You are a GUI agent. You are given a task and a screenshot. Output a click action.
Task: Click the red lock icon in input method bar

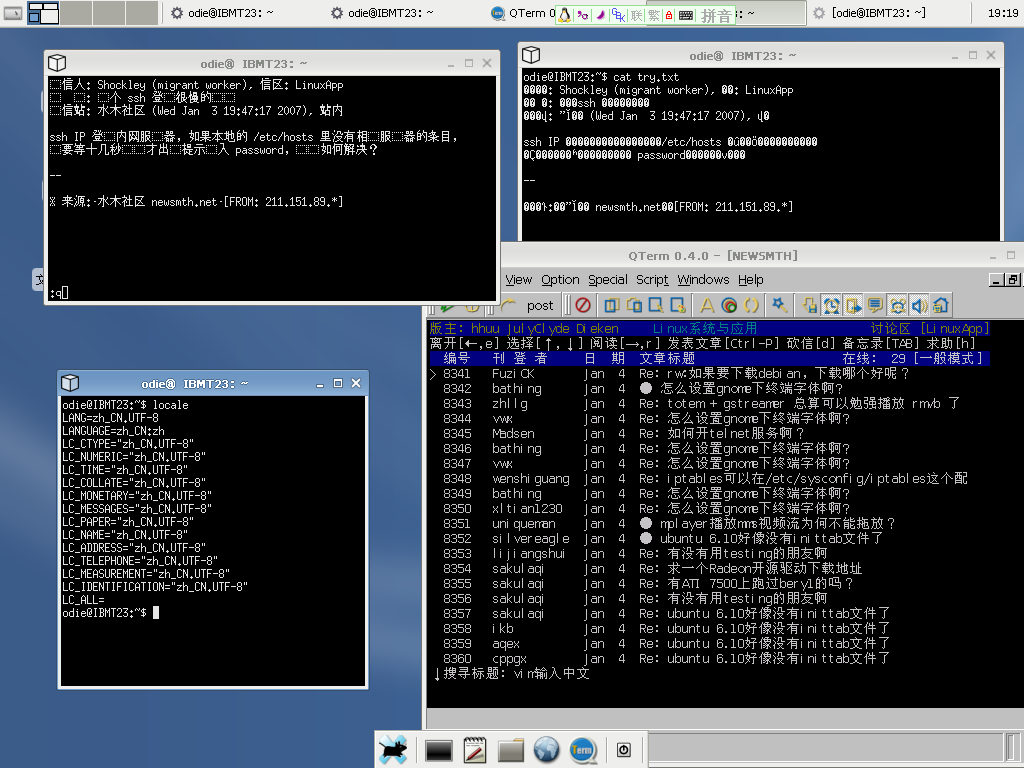click(x=669, y=15)
